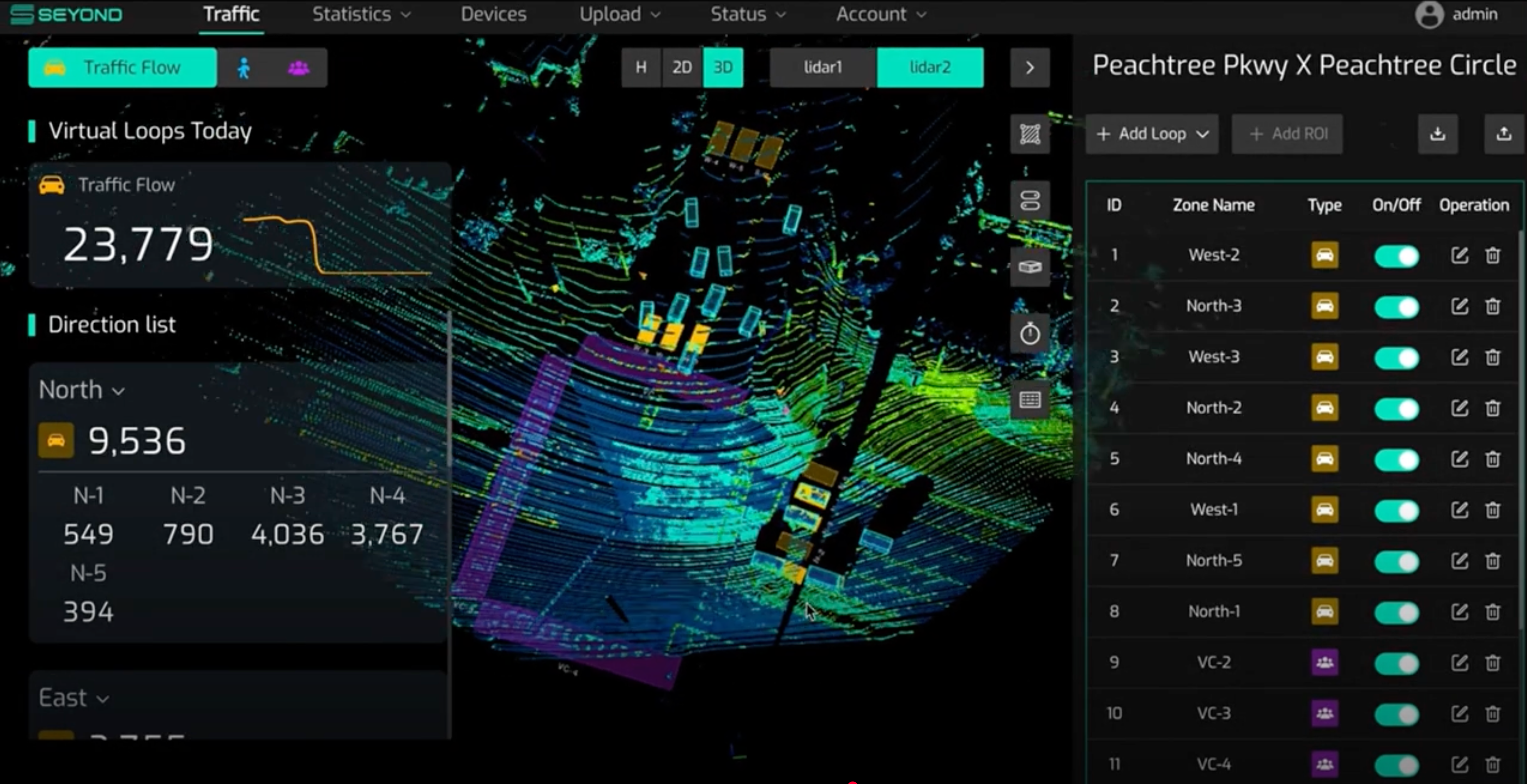Click the Traffic Flow button
1527x784 pixels.
(123, 67)
